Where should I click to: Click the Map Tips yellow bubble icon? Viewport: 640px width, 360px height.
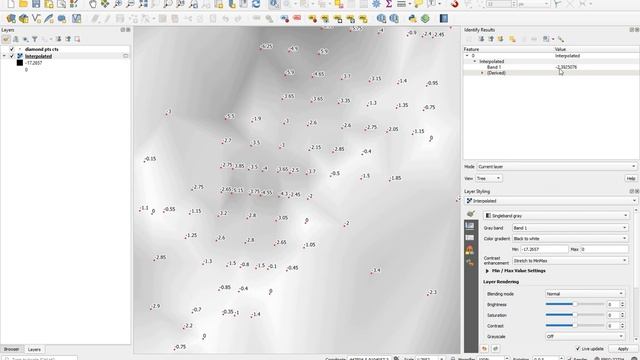(x=418, y=4)
